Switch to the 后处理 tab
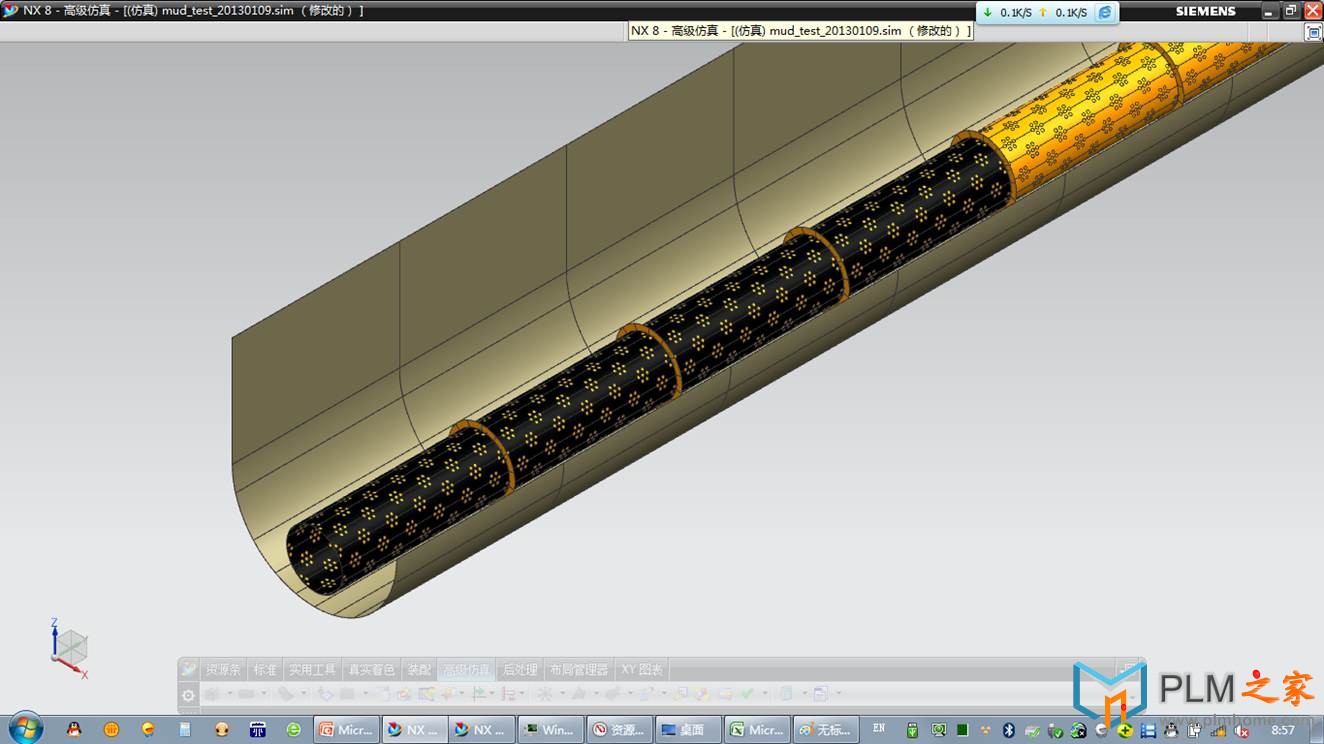1324x744 pixels. pyautogui.click(x=520, y=670)
